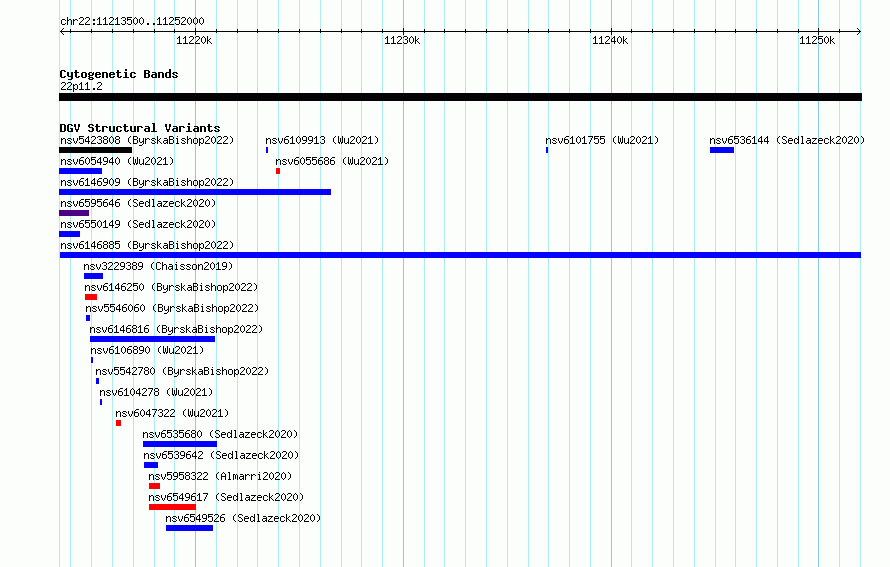Open the nsv6539642 (Sedlazeck2020) label
The image size is (890, 567).
click(x=221, y=455)
